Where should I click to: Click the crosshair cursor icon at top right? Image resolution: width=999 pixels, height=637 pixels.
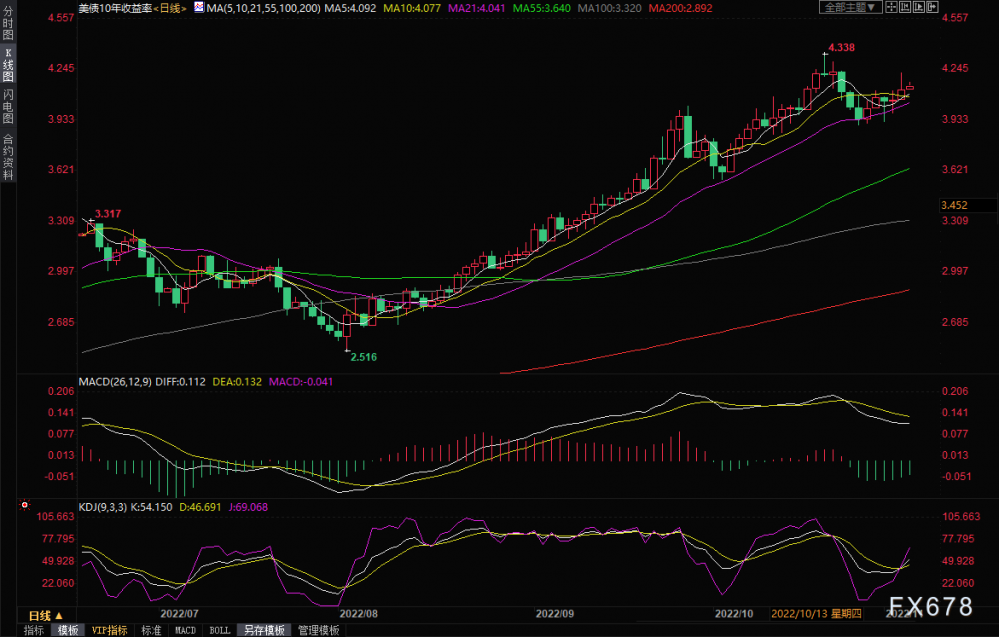(891, 7)
